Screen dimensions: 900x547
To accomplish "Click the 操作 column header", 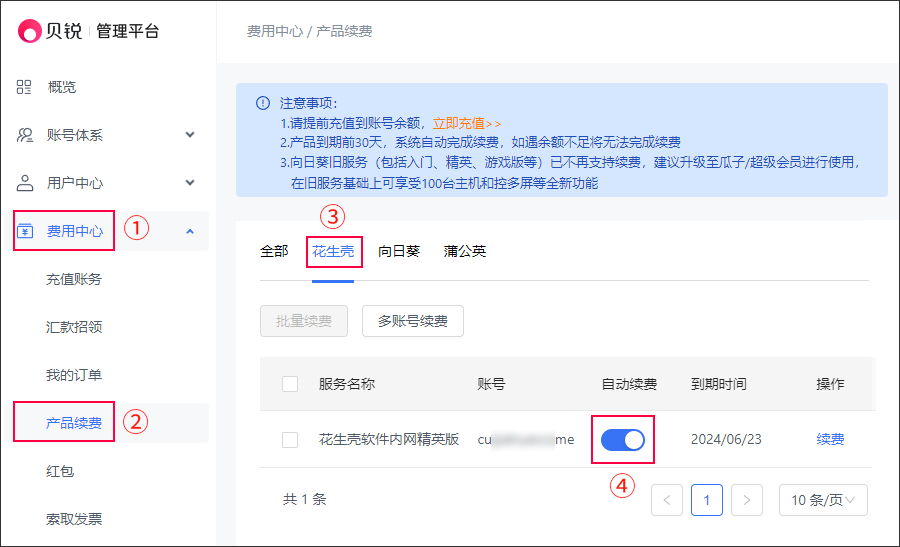I will (831, 384).
